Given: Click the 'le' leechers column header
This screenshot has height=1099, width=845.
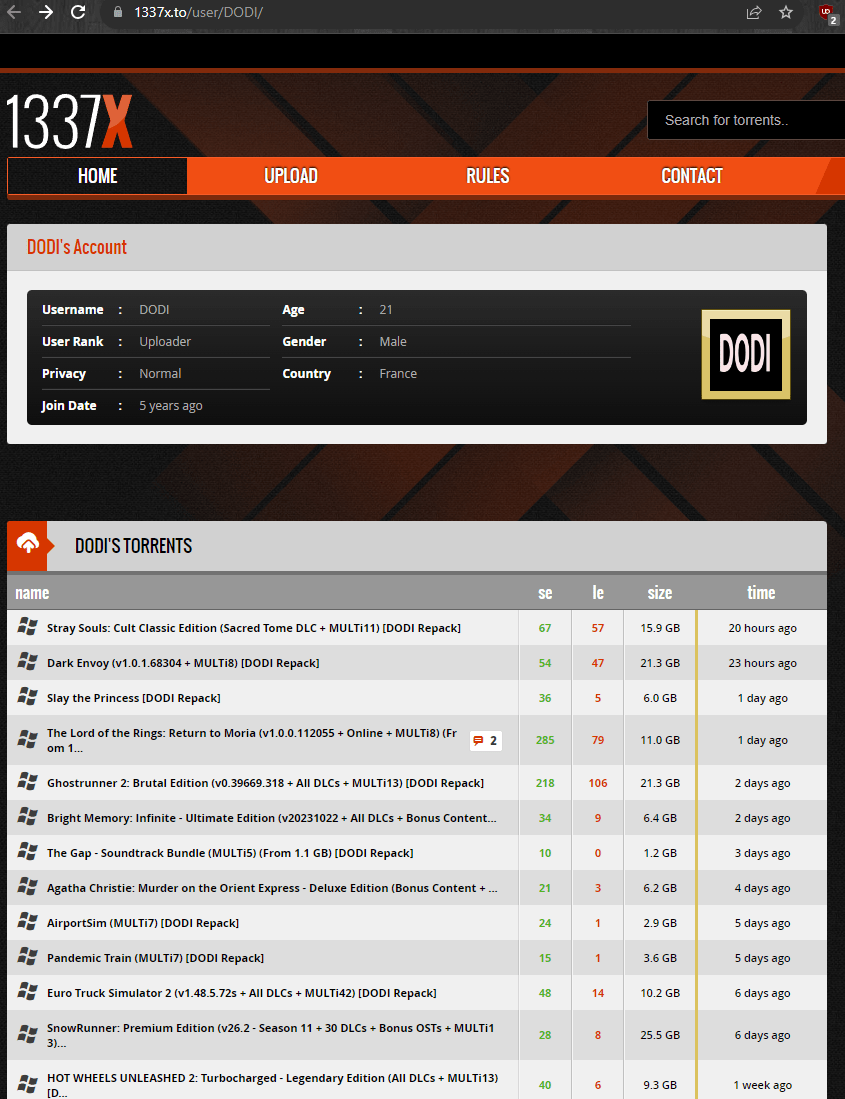Looking at the screenshot, I should (x=598, y=593).
